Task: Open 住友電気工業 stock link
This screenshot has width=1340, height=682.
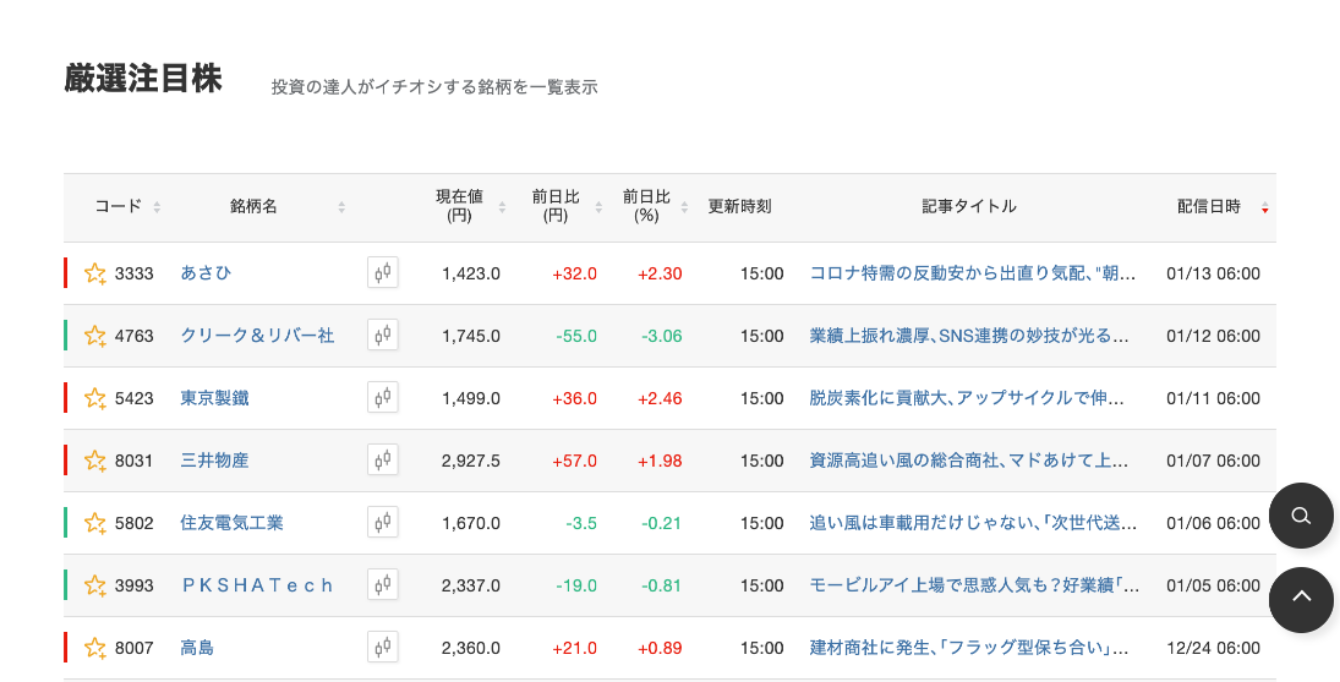Action: (232, 523)
